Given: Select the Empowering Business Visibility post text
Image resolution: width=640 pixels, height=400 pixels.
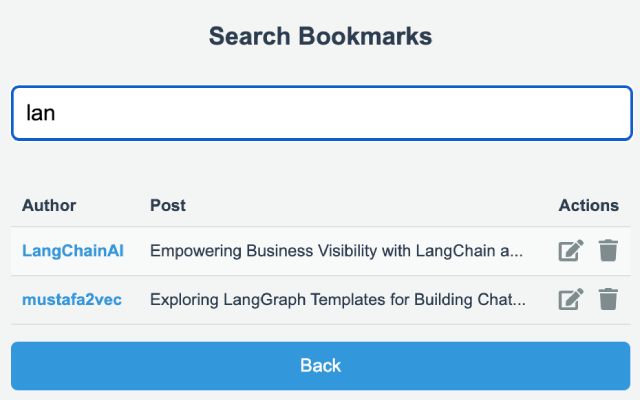Looking at the screenshot, I should tap(336, 251).
